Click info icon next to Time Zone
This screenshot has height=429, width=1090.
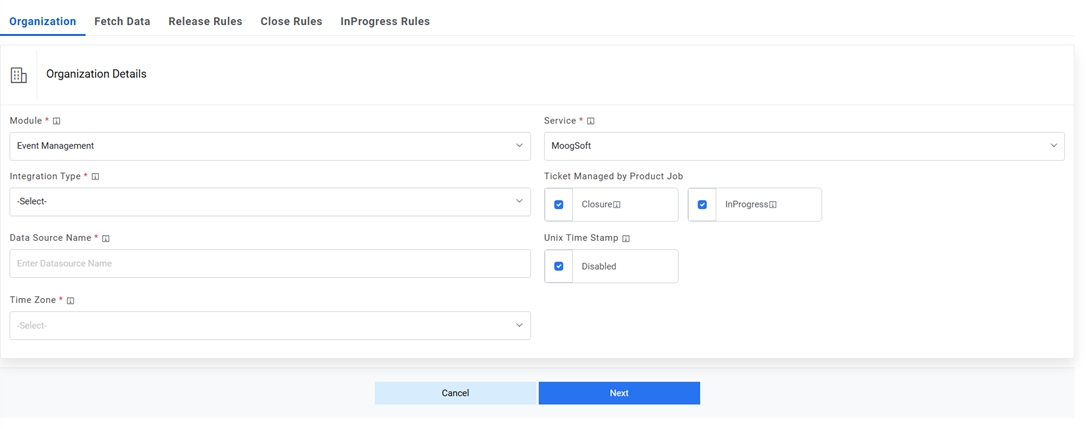pos(71,300)
